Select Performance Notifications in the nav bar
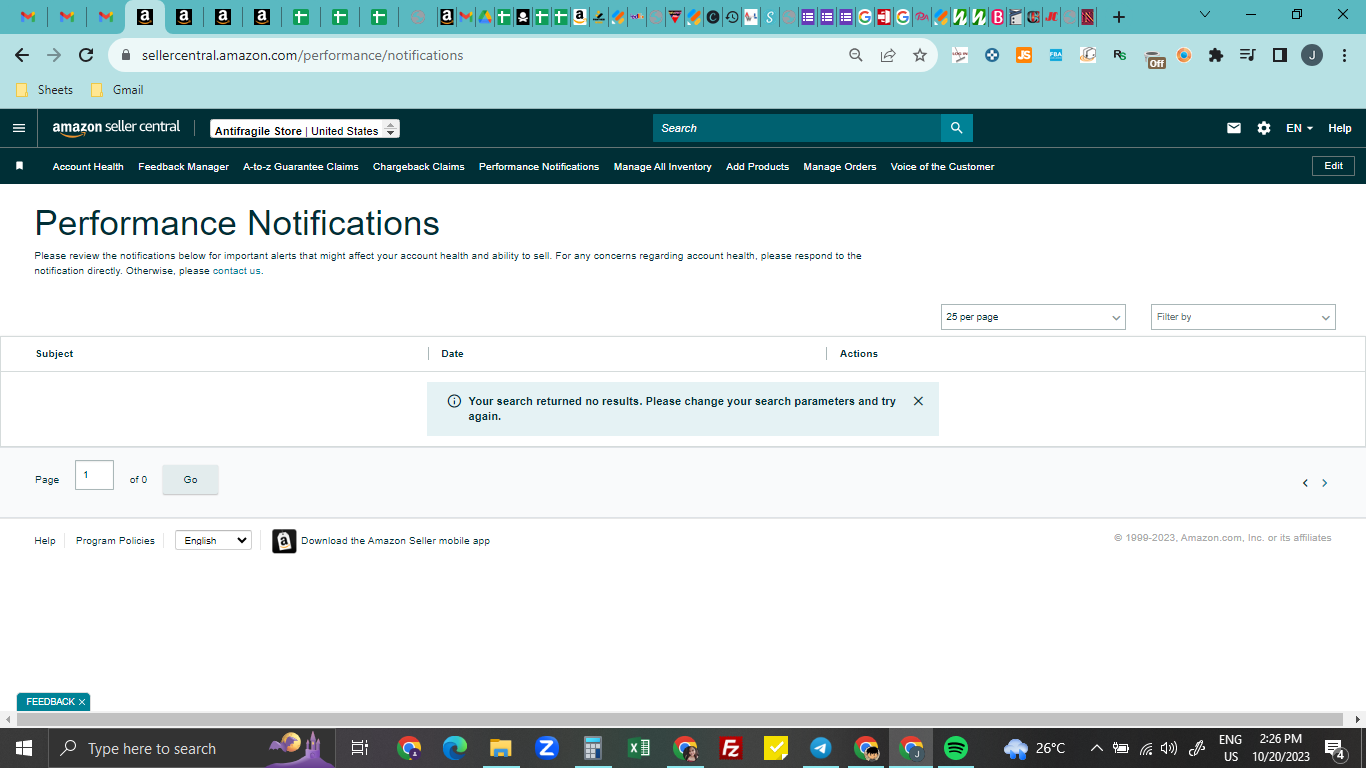The image size is (1366, 768). tap(539, 167)
